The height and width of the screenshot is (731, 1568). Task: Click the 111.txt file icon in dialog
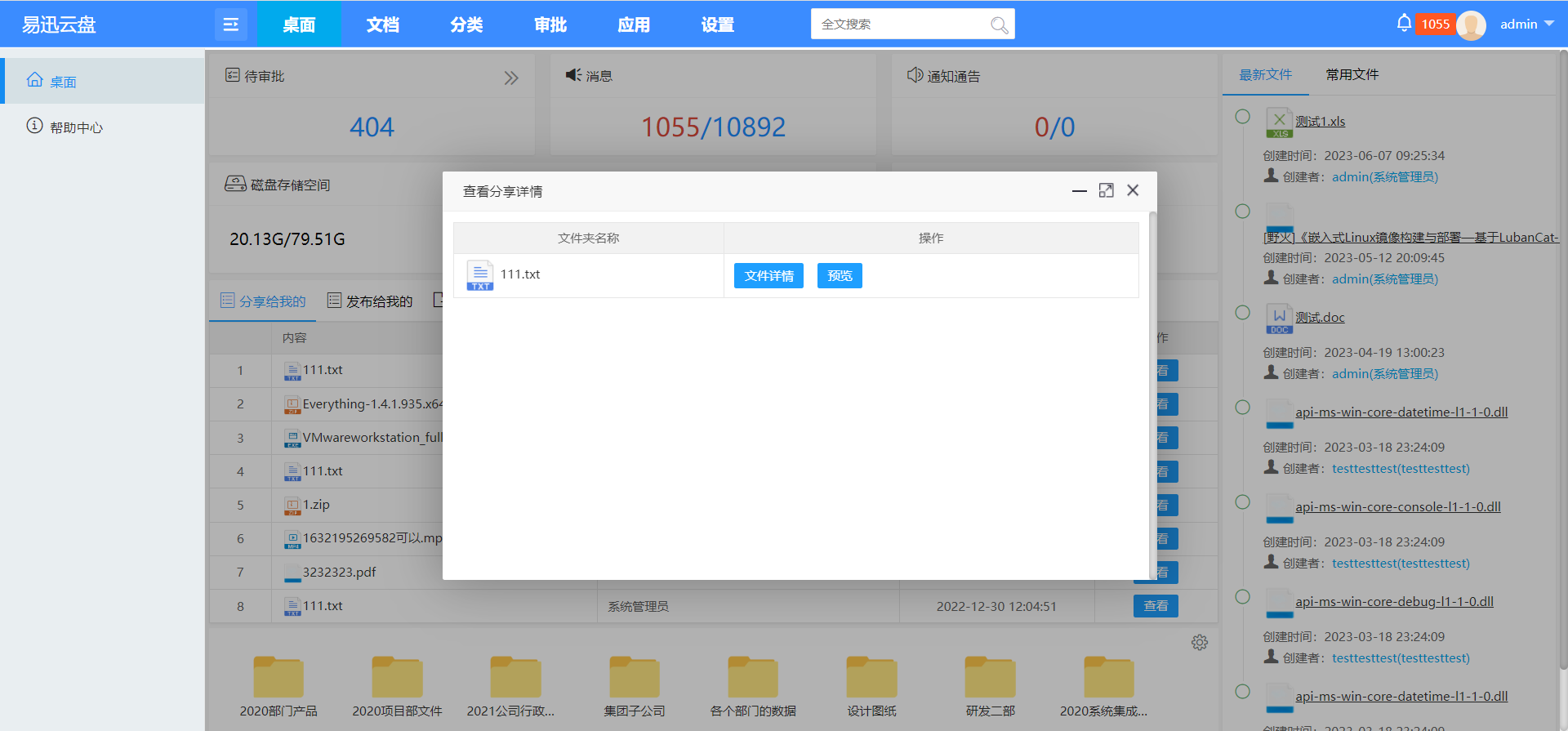(x=480, y=275)
